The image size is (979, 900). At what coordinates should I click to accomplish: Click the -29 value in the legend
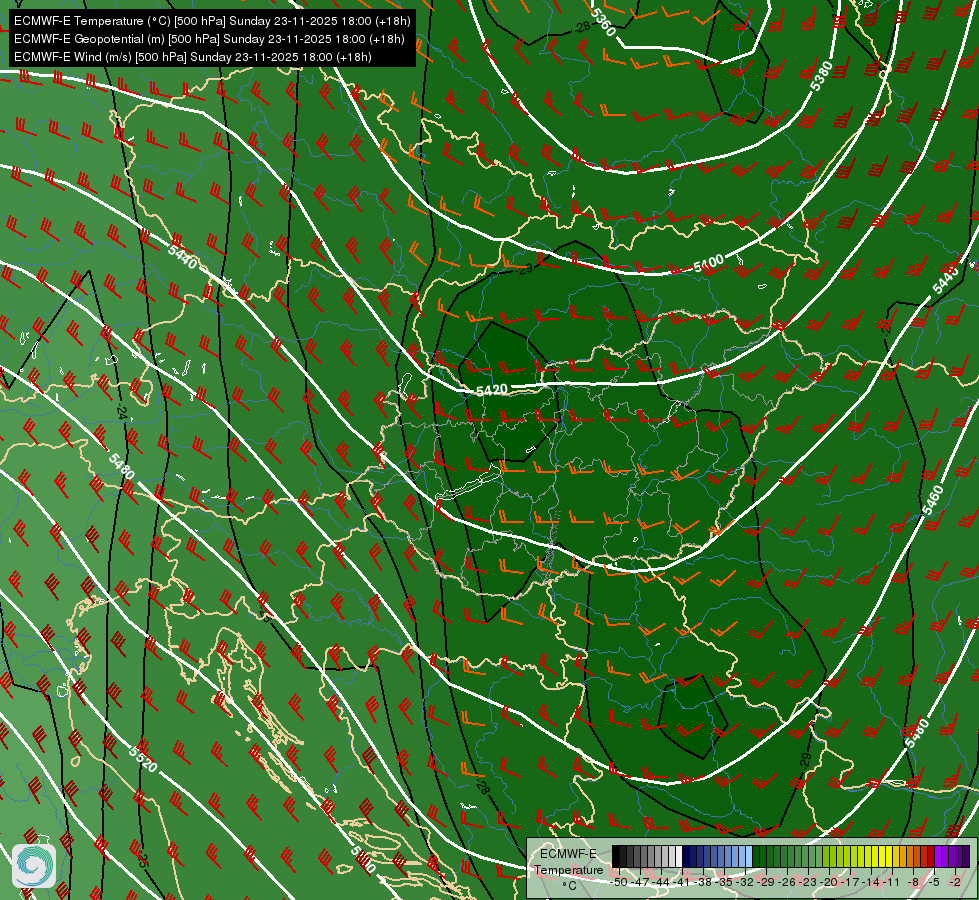pos(766,882)
